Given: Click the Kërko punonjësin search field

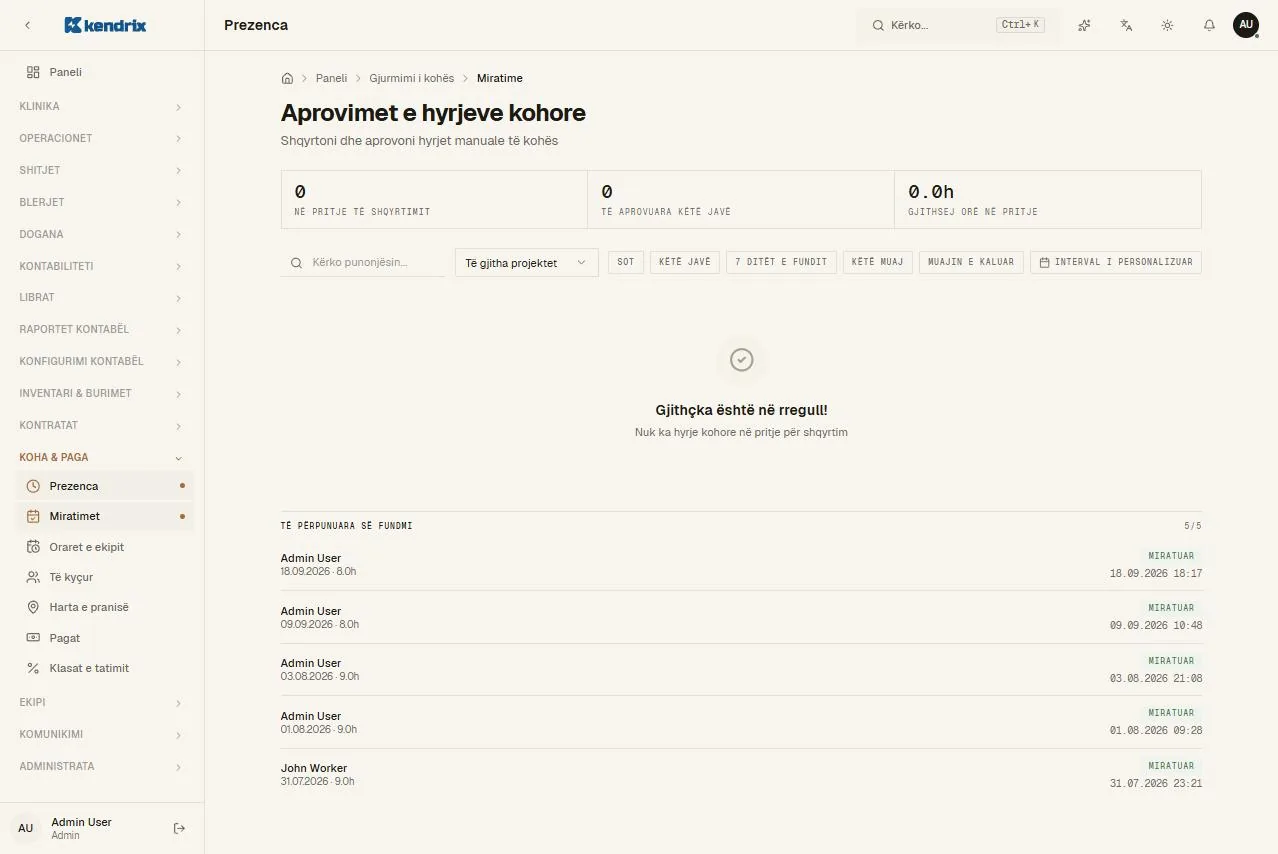Looking at the screenshot, I should [363, 263].
